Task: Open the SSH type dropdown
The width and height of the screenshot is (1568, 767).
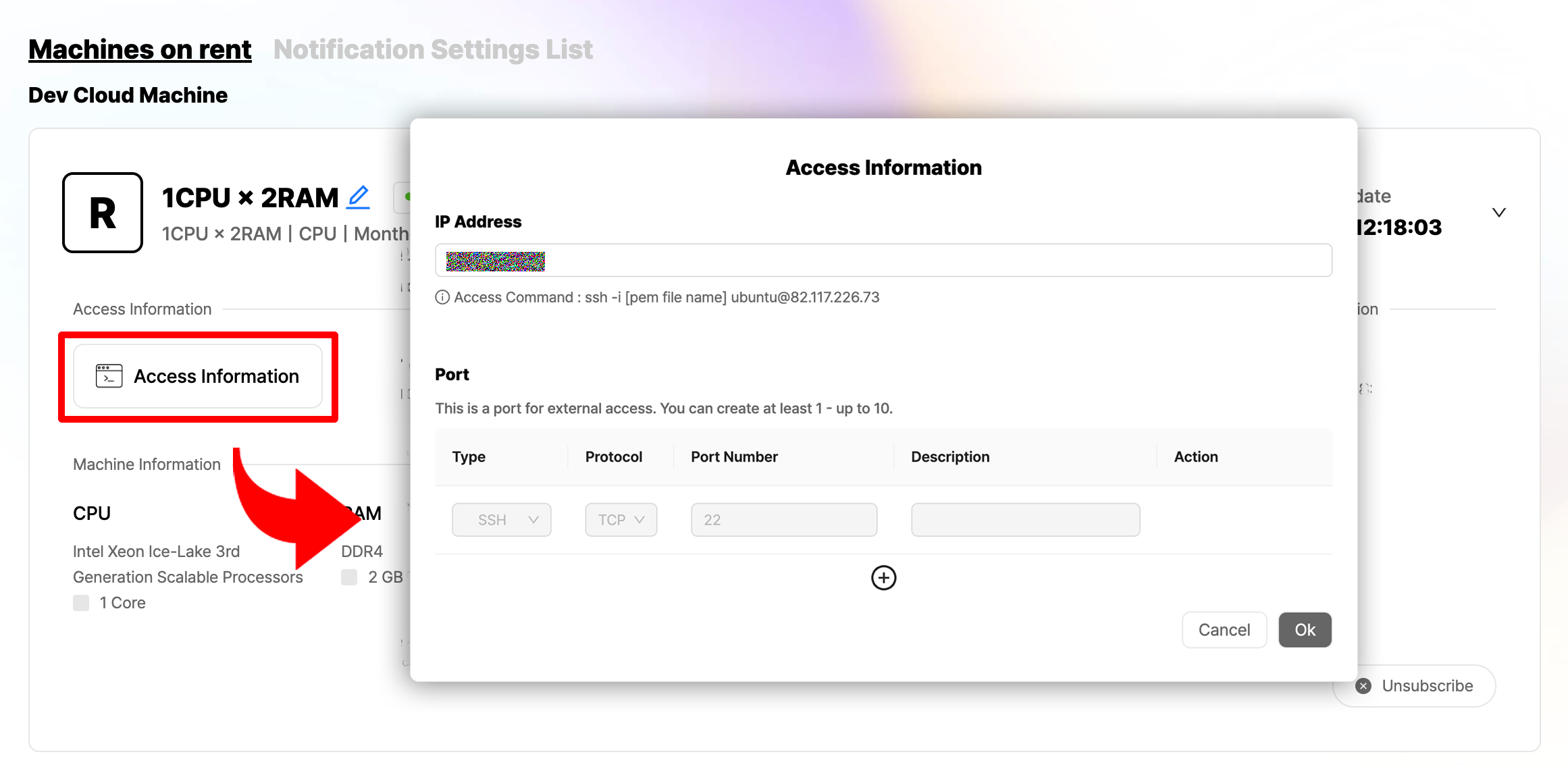Action: tap(501, 520)
